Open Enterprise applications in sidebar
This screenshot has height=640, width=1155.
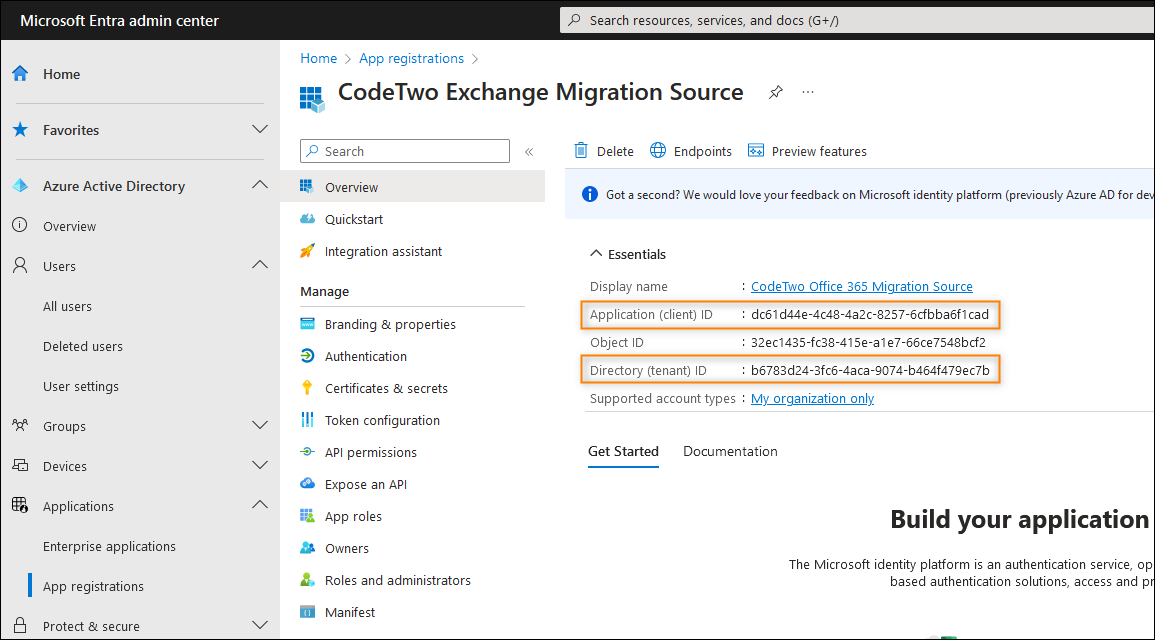pyautogui.click(x=109, y=546)
